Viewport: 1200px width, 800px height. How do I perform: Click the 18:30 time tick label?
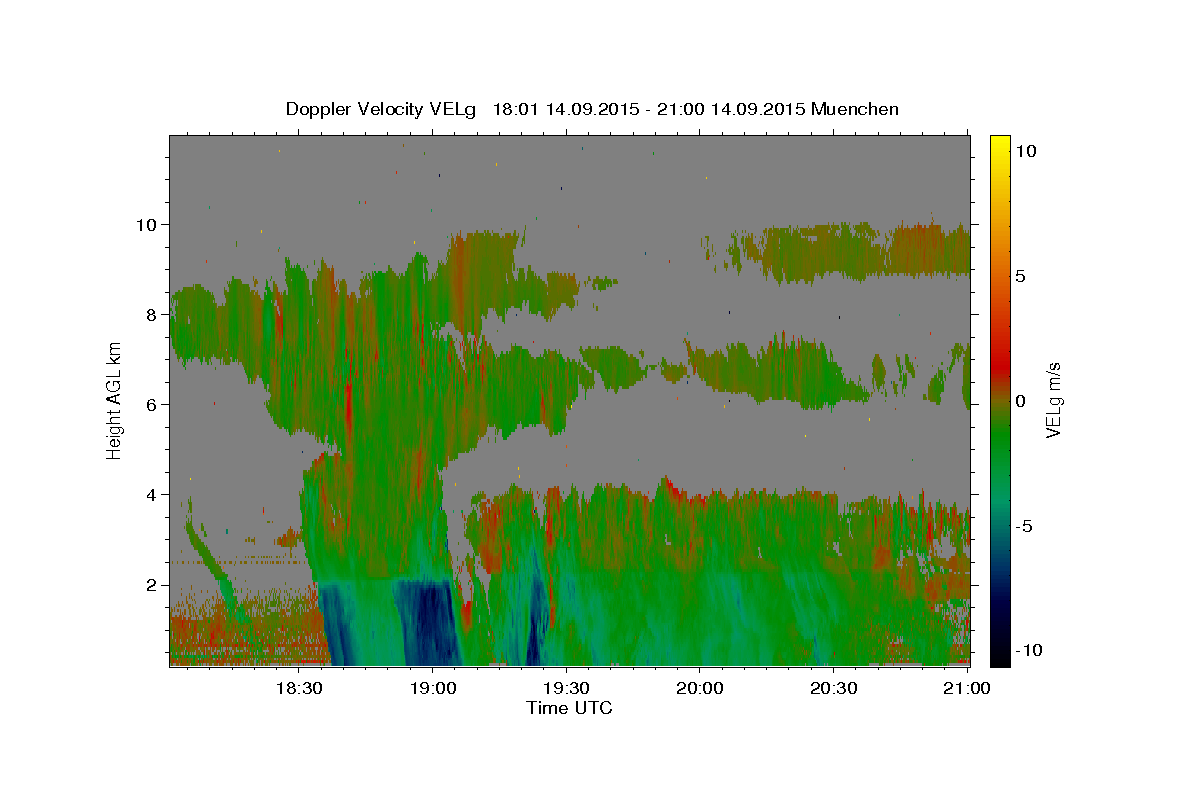tap(298, 689)
